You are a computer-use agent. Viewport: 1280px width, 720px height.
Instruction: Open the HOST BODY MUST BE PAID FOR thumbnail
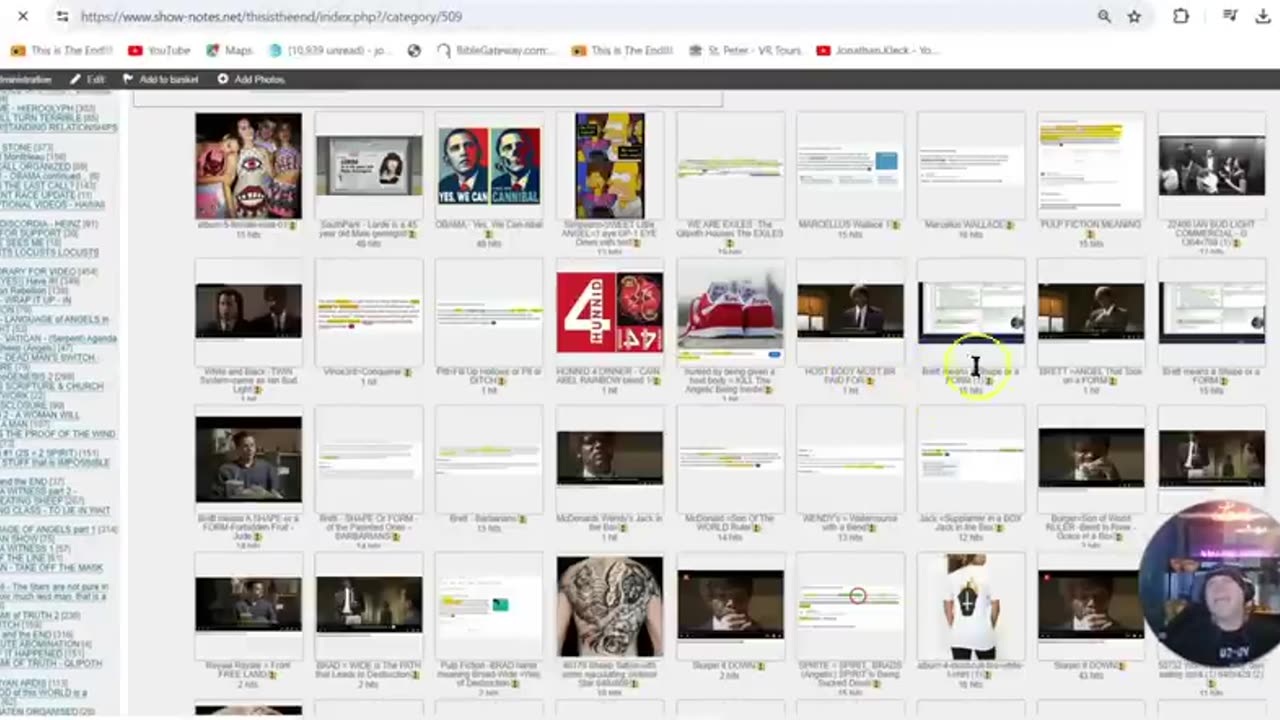click(850, 311)
